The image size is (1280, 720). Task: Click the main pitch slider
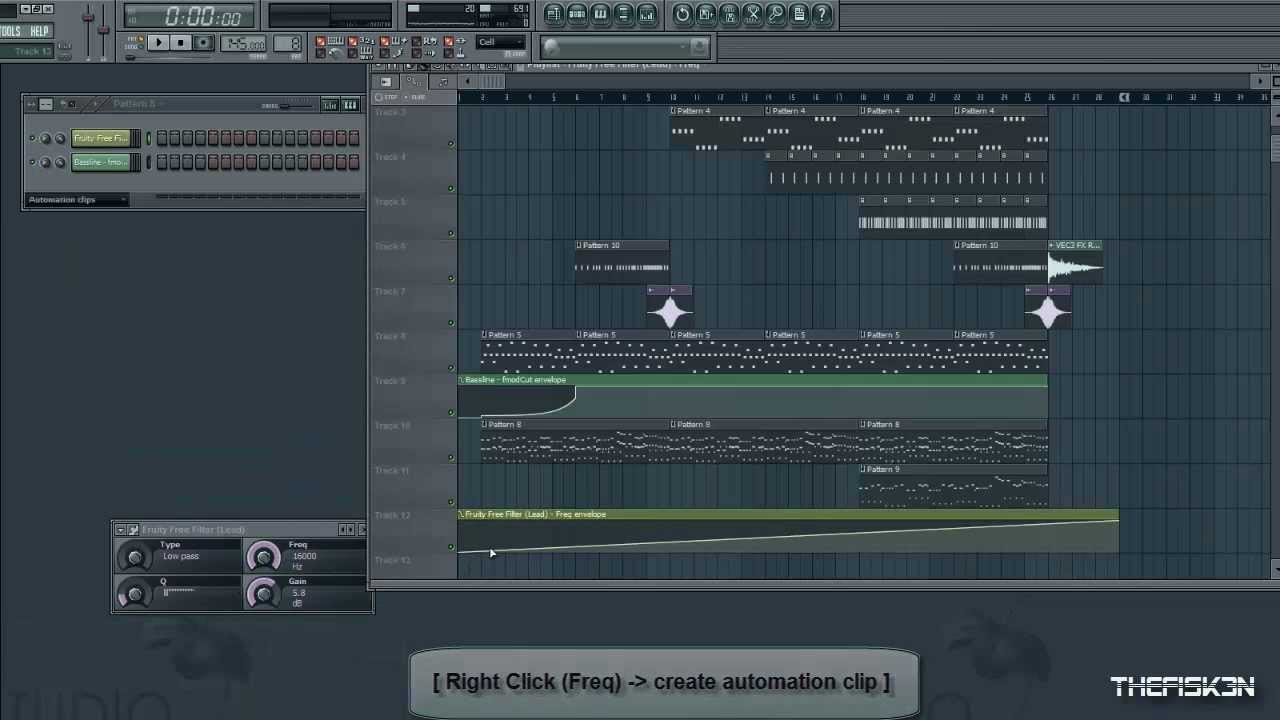click(104, 28)
